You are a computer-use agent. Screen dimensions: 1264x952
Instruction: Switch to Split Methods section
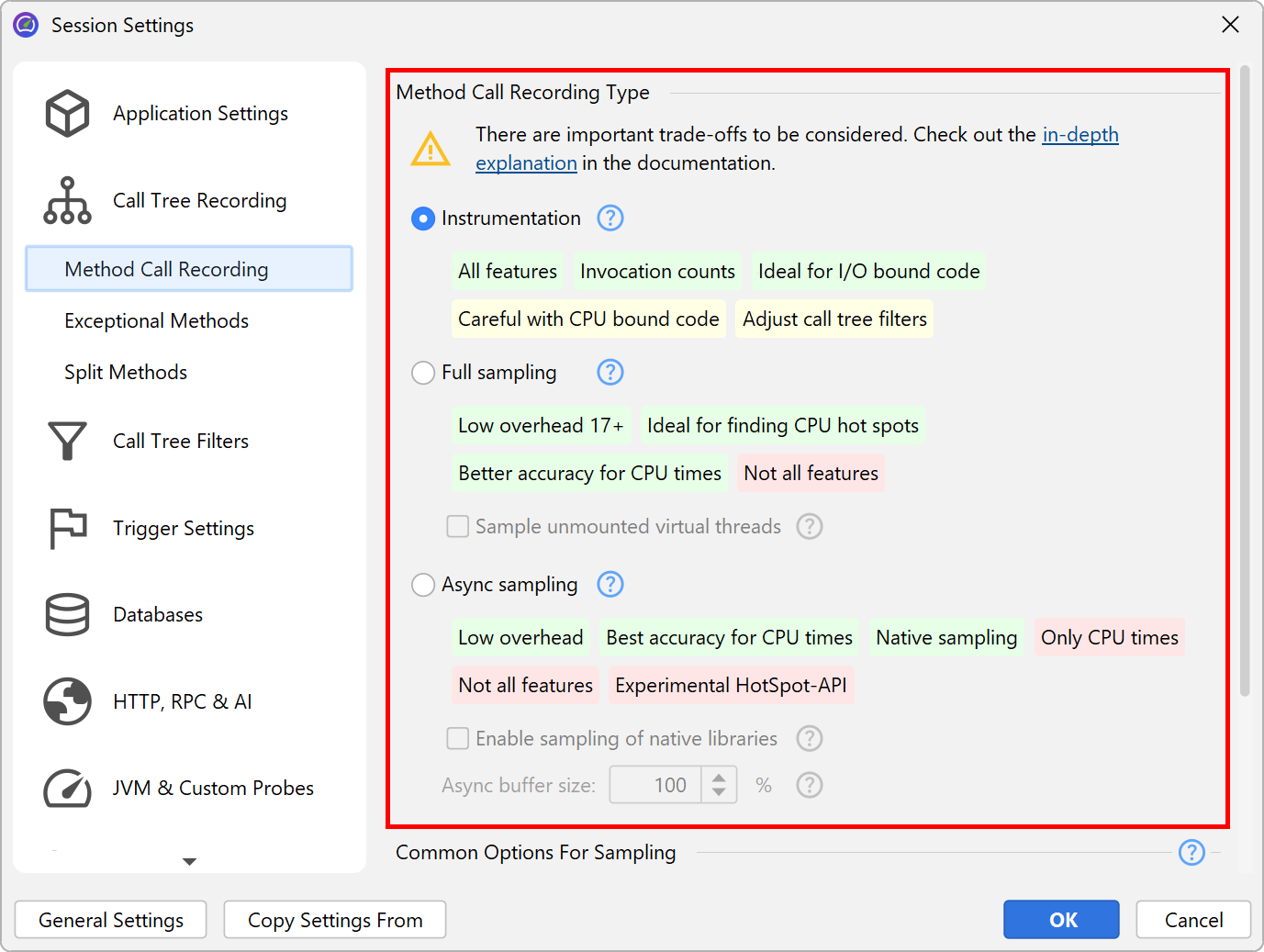[126, 373]
